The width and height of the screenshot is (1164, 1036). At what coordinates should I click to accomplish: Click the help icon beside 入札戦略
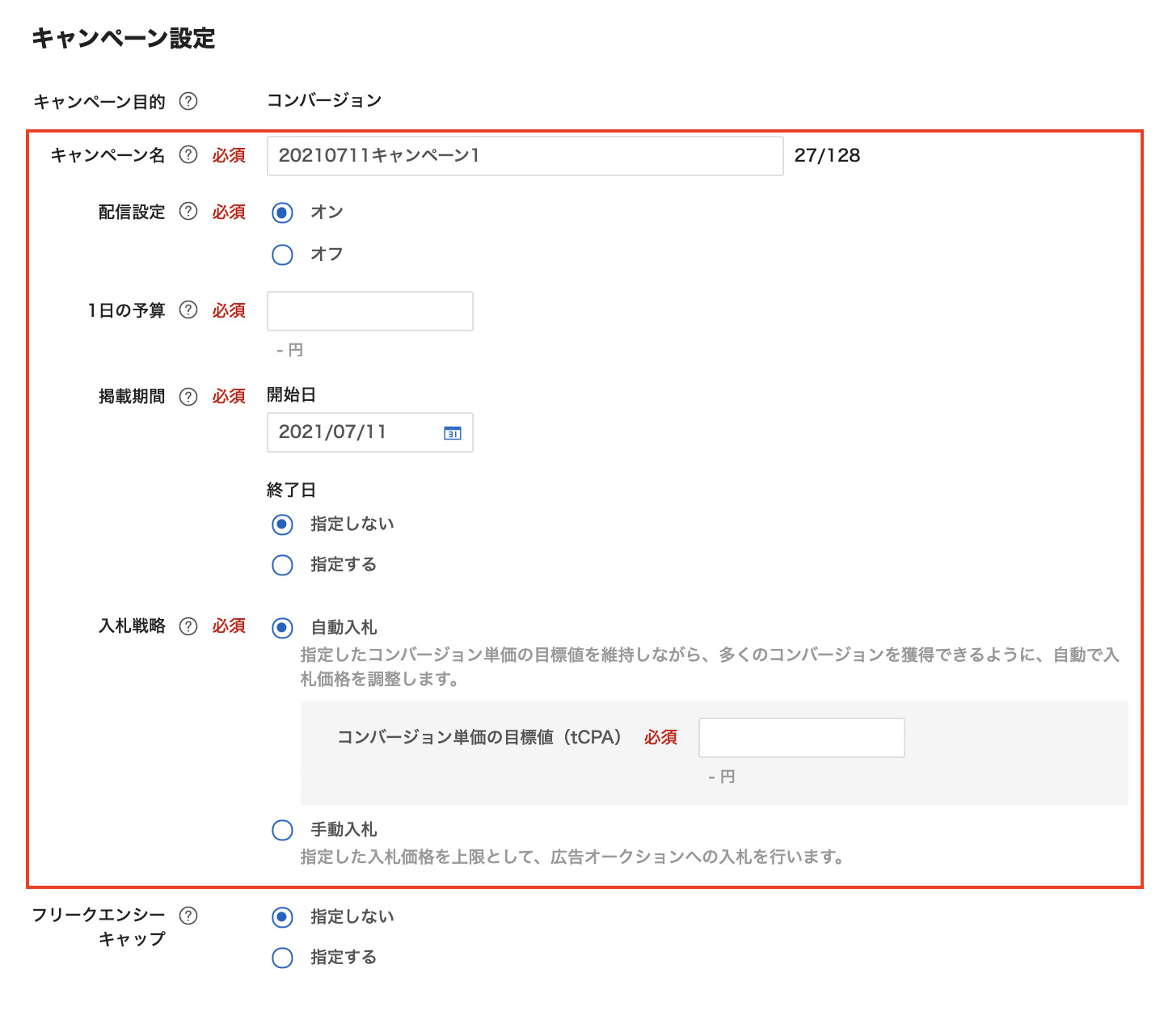click(x=188, y=626)
